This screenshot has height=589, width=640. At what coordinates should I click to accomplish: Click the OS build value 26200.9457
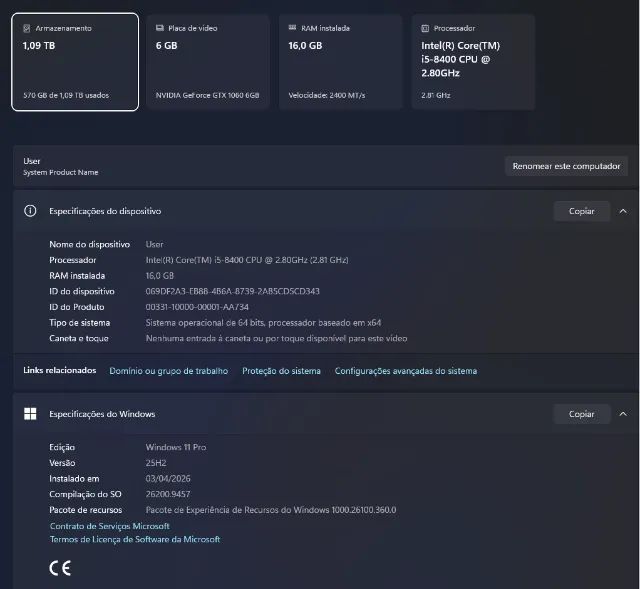pyautogui.click(x=168, y=494)
